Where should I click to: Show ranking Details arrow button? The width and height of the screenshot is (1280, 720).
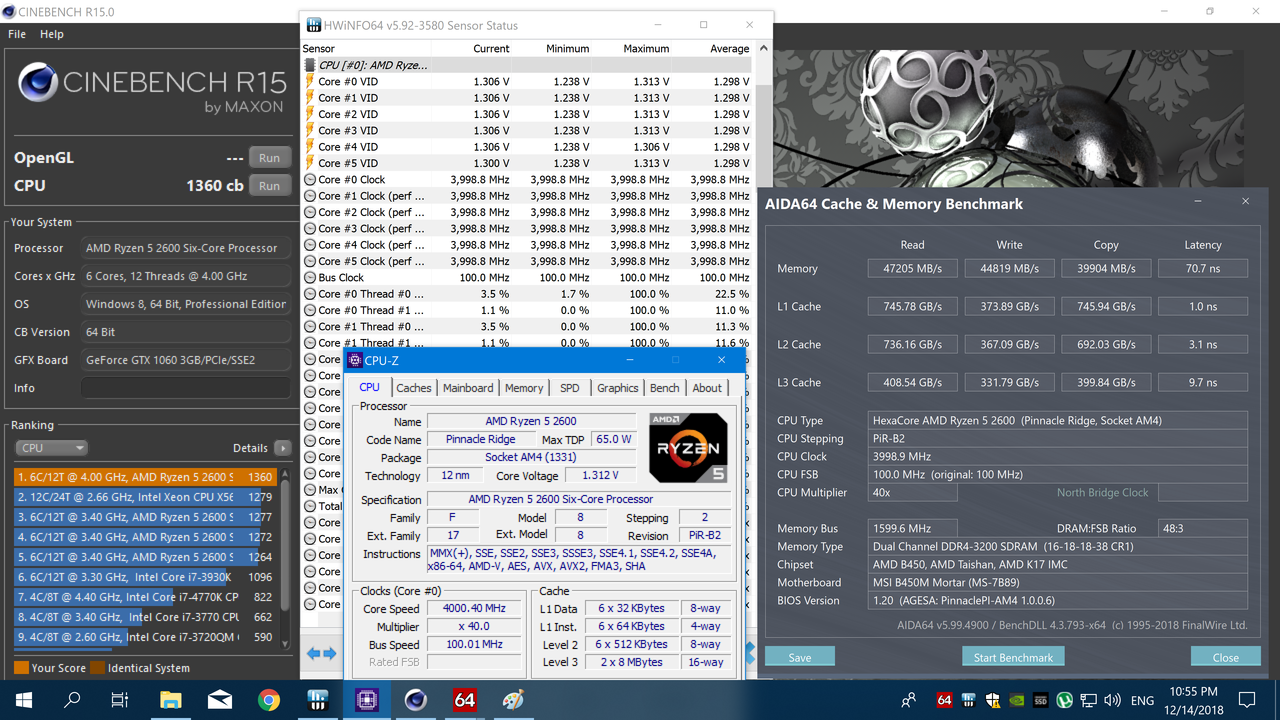[x=283, y=448]
